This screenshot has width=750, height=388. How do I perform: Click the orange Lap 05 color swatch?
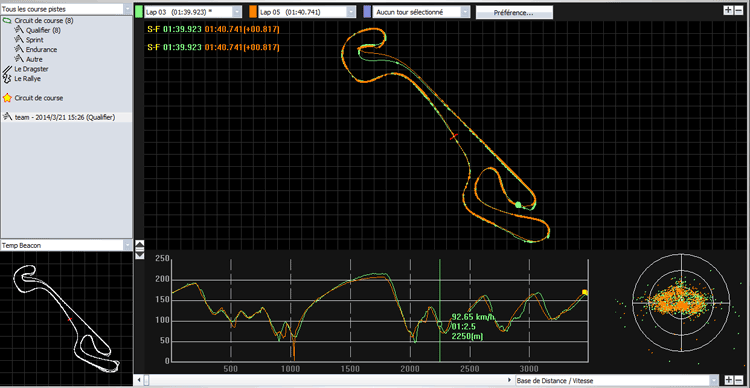click(254, 12)
